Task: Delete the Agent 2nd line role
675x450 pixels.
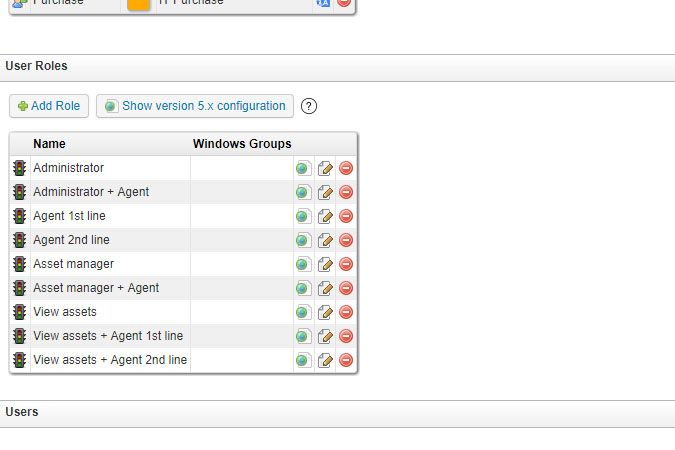Action: [x=346, y=240]
